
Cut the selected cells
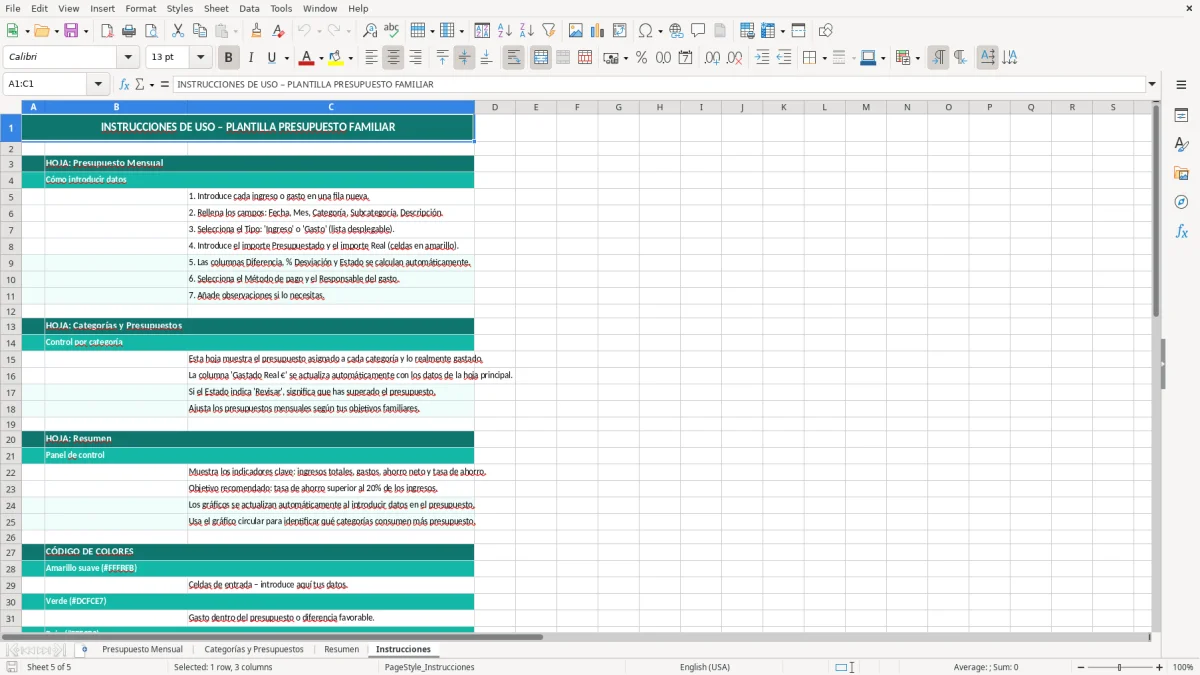point(178,31)
